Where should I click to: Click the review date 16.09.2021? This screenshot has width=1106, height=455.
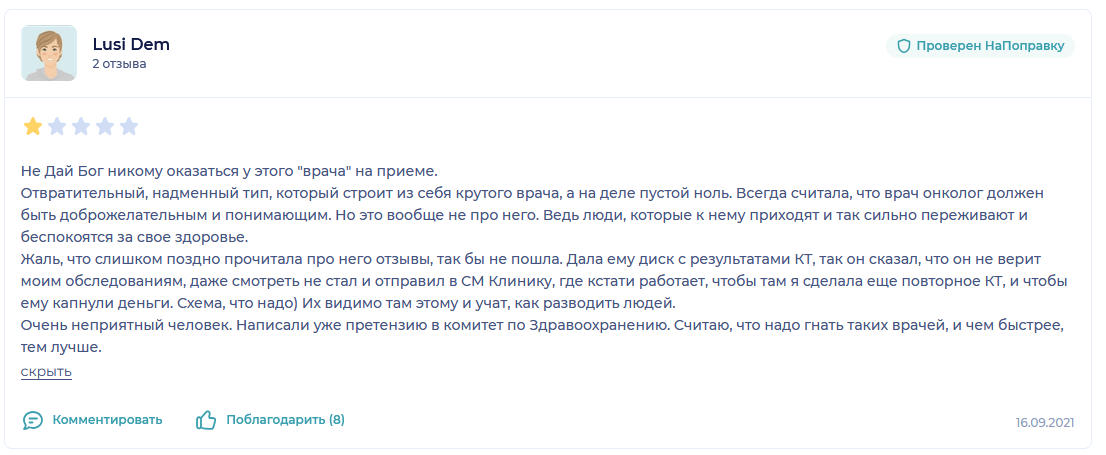coord(1045,423)
